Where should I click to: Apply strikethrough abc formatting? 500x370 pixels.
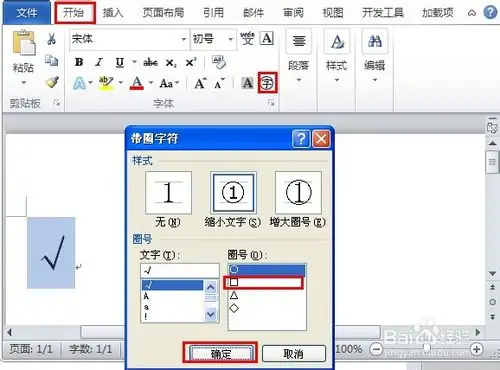(150, 62)
